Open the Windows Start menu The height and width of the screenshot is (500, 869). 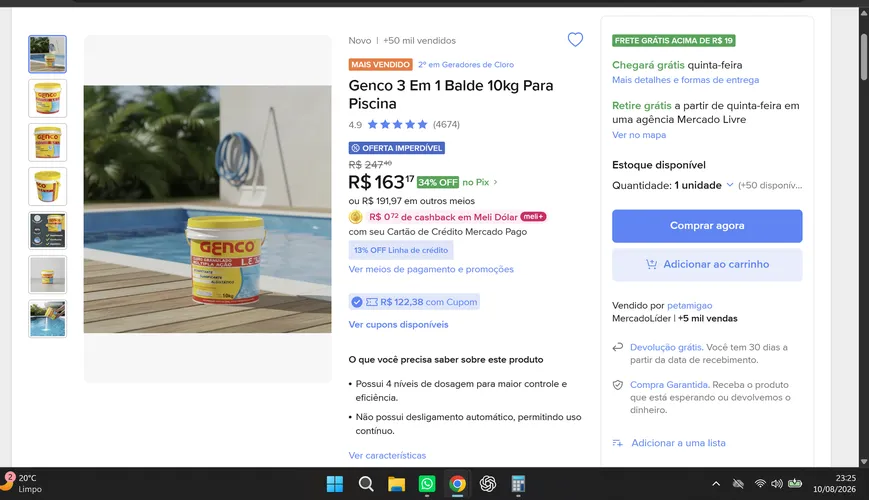[x=335, y=484]
